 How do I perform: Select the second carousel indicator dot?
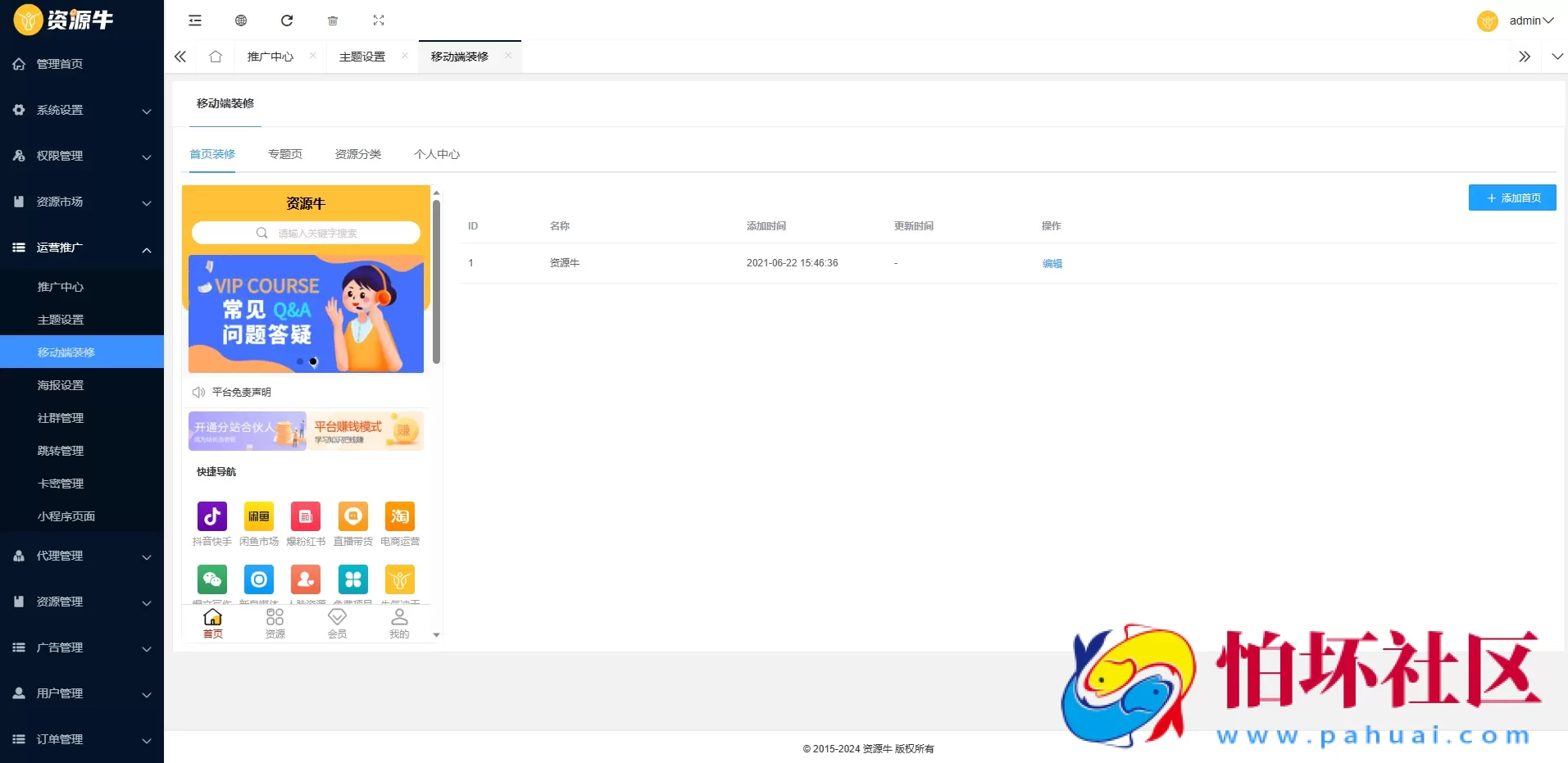[x=312, y=361]
